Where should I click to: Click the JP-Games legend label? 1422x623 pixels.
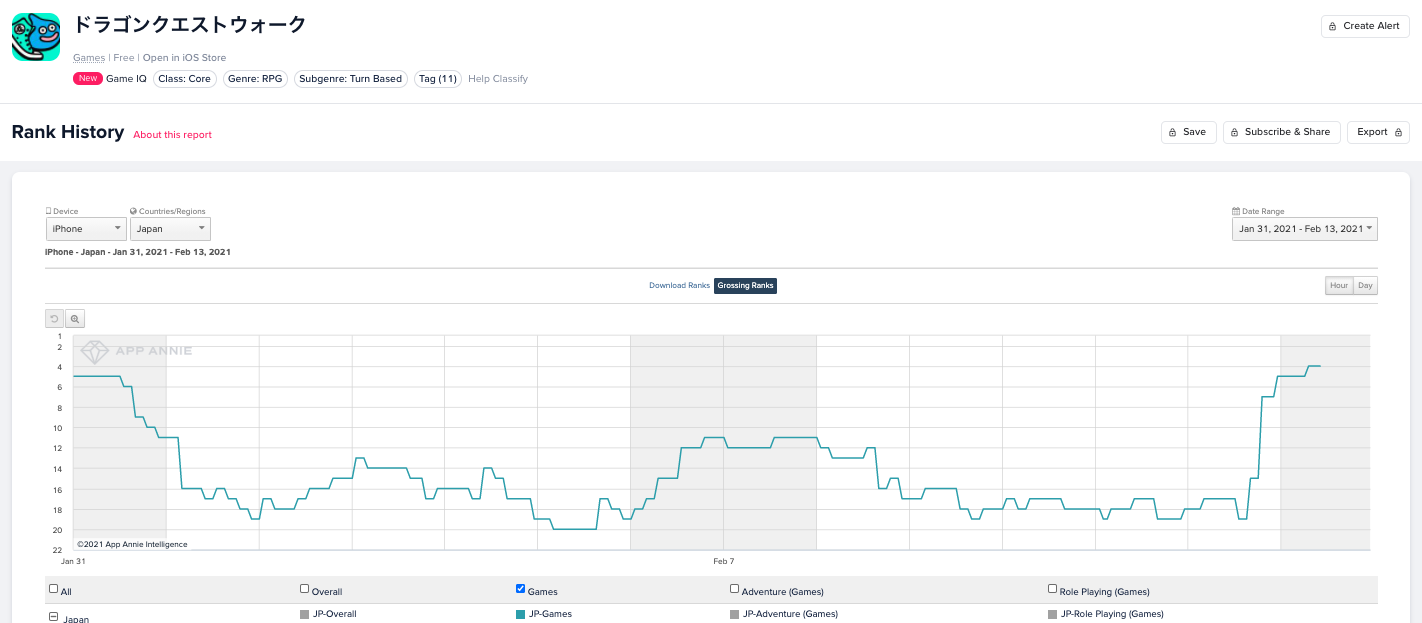pyautogui.click(x=550, y=614)
